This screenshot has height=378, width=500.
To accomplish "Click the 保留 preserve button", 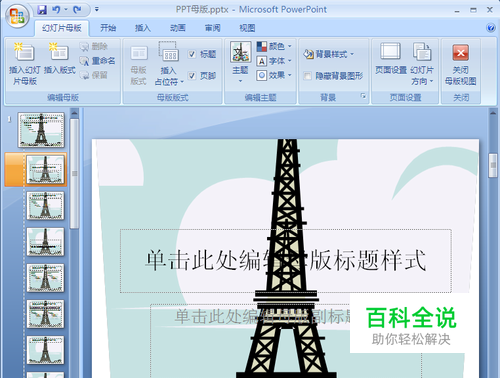I will point(94,75).
